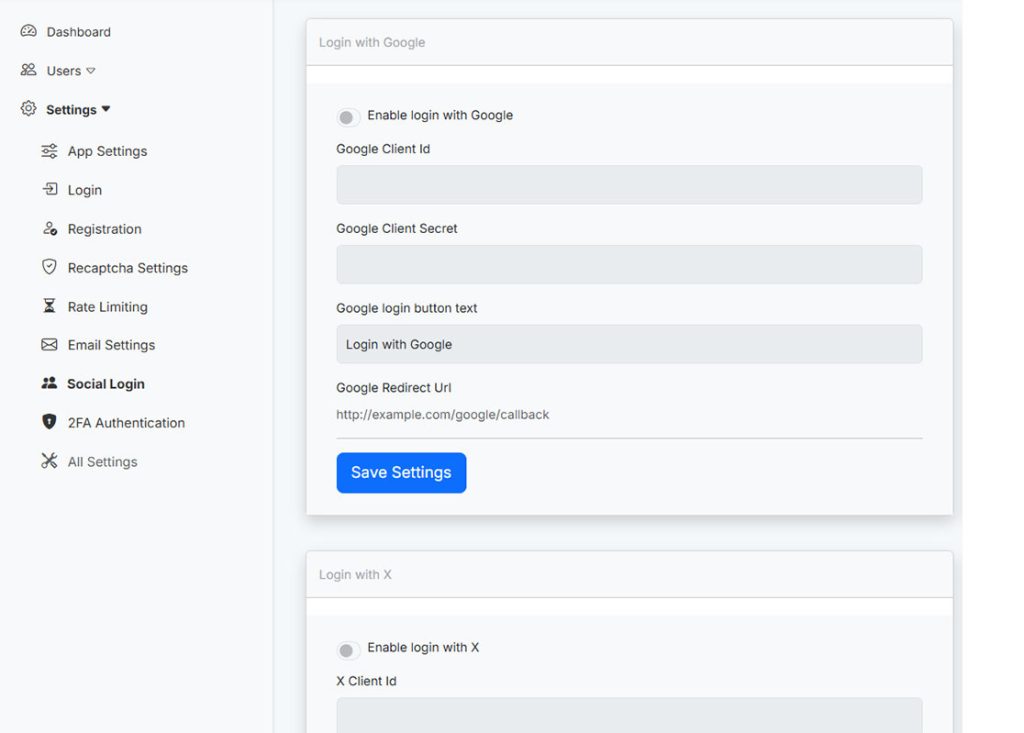Select the Settings menu item
Image resolution: width=1024 pixels, height=733 pixels.
pos(71,110)
